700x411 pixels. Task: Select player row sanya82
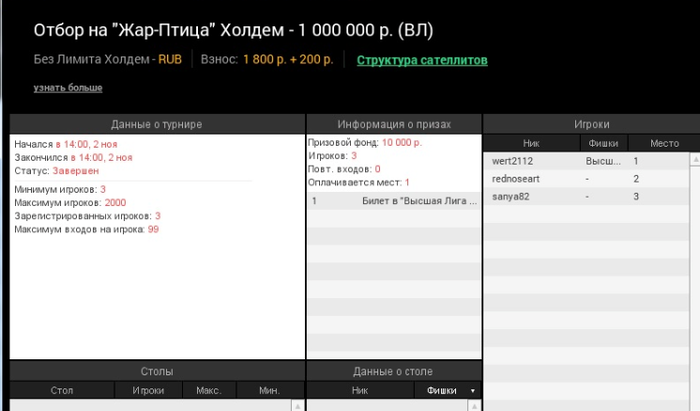(x=586, y=197)
